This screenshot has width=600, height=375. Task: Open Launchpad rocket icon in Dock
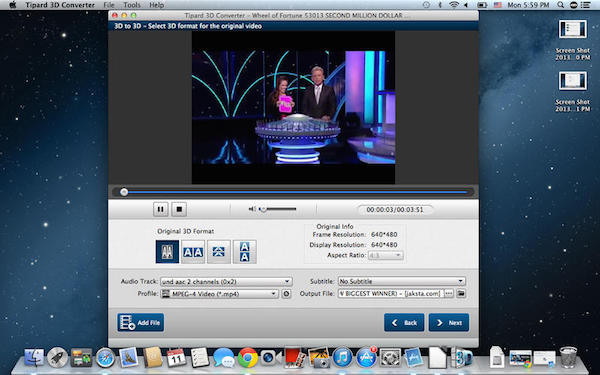(x=57, y=357)
